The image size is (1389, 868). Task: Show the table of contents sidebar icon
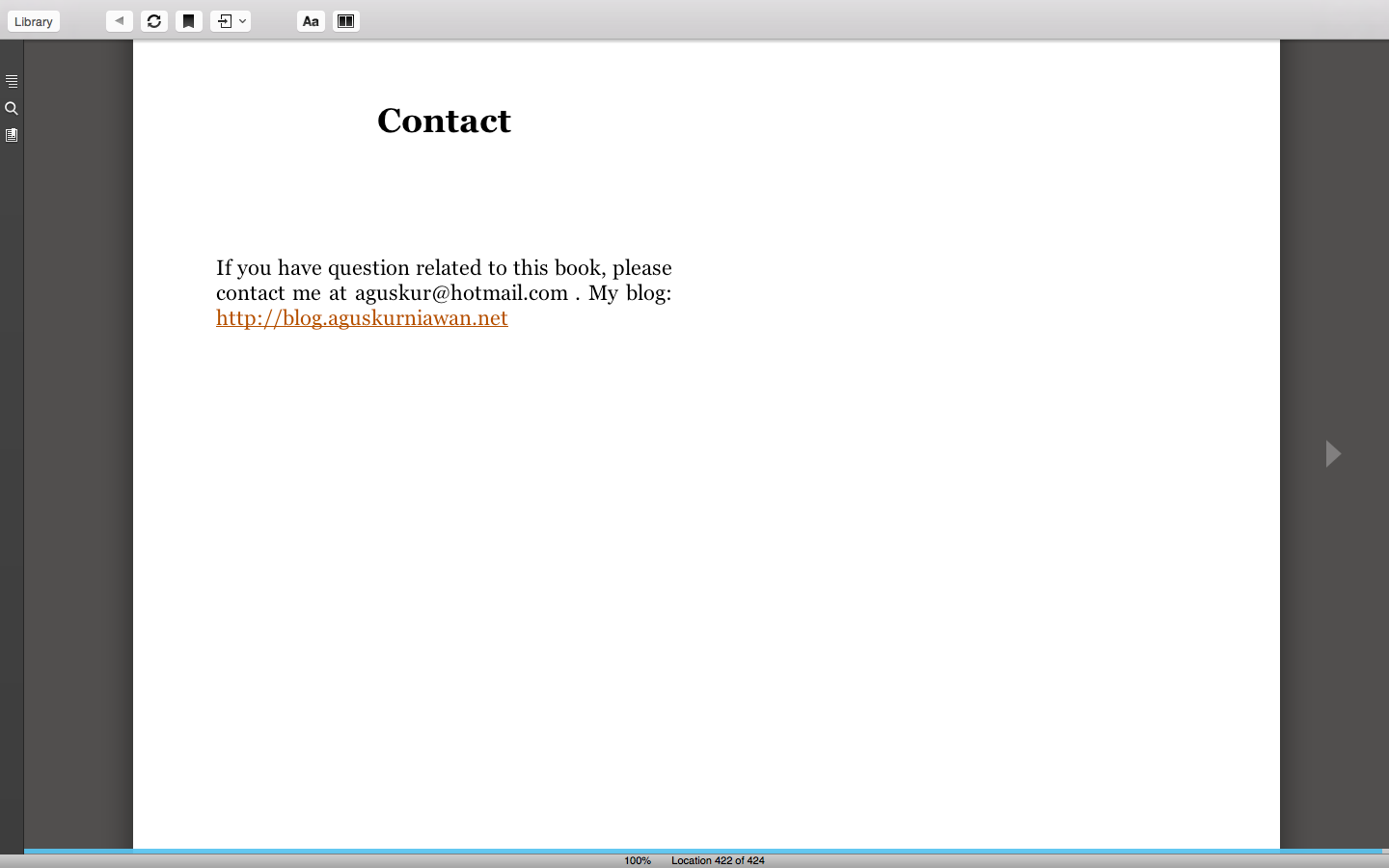[x=12, y=81]
